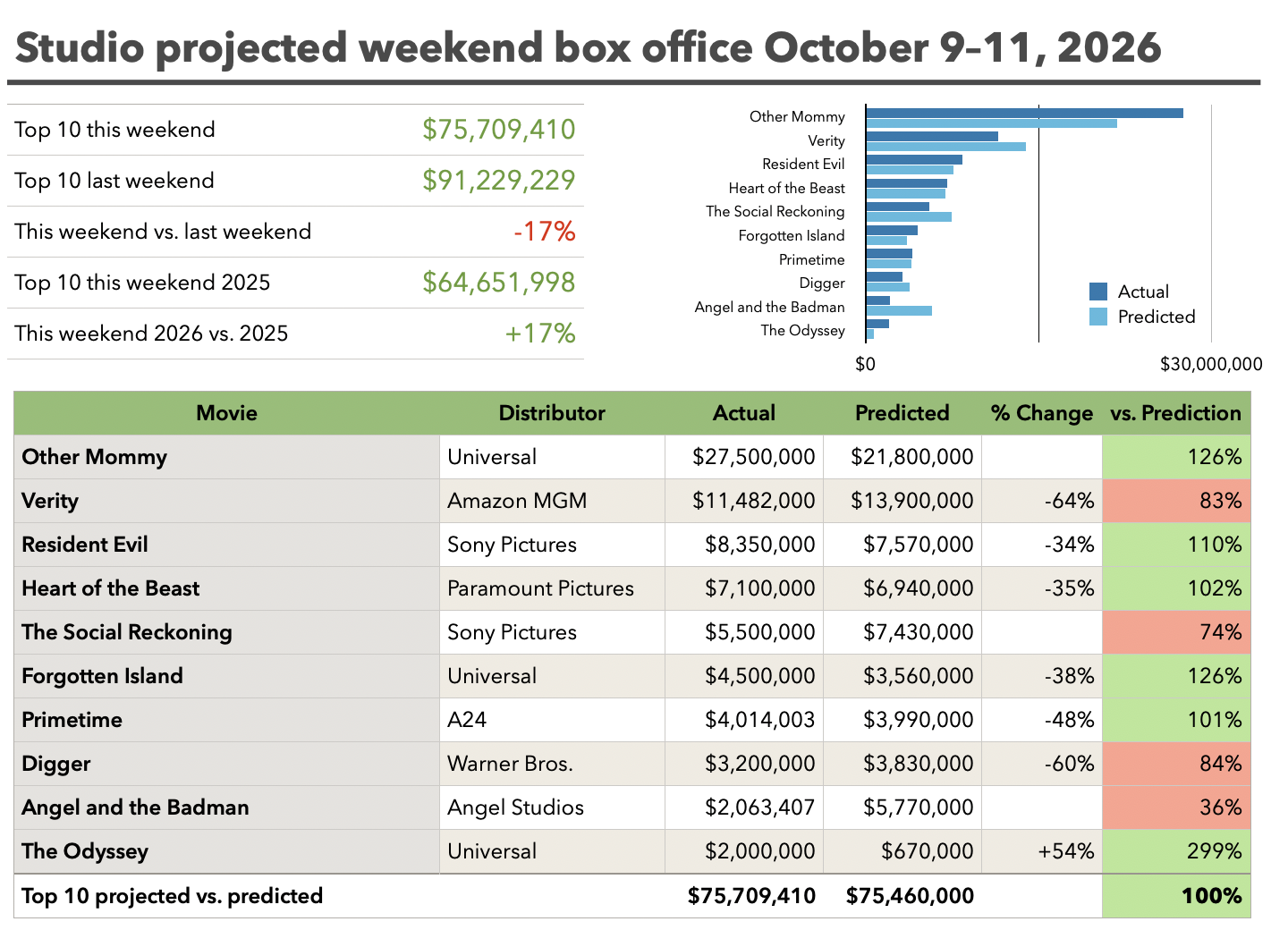Select the Angel and the Badman table cell
This screenshot has width=1288, height=930.
tap(226, 807)
